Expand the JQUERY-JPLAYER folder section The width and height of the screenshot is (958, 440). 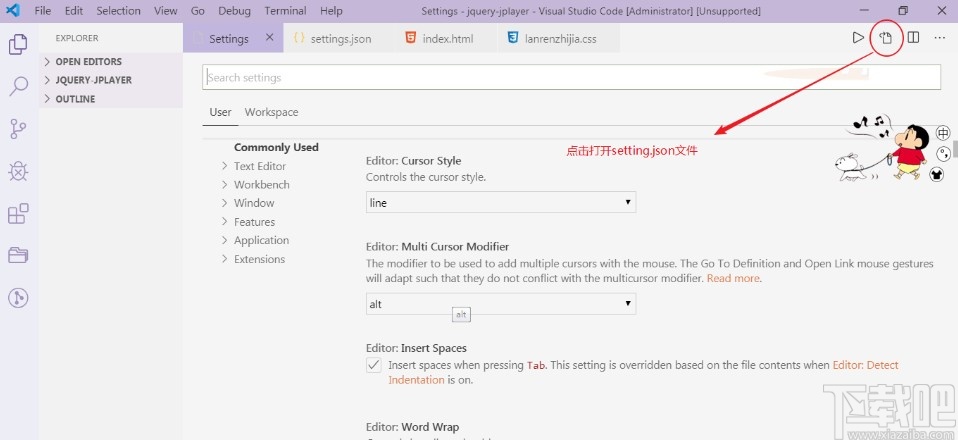[110, 80]
